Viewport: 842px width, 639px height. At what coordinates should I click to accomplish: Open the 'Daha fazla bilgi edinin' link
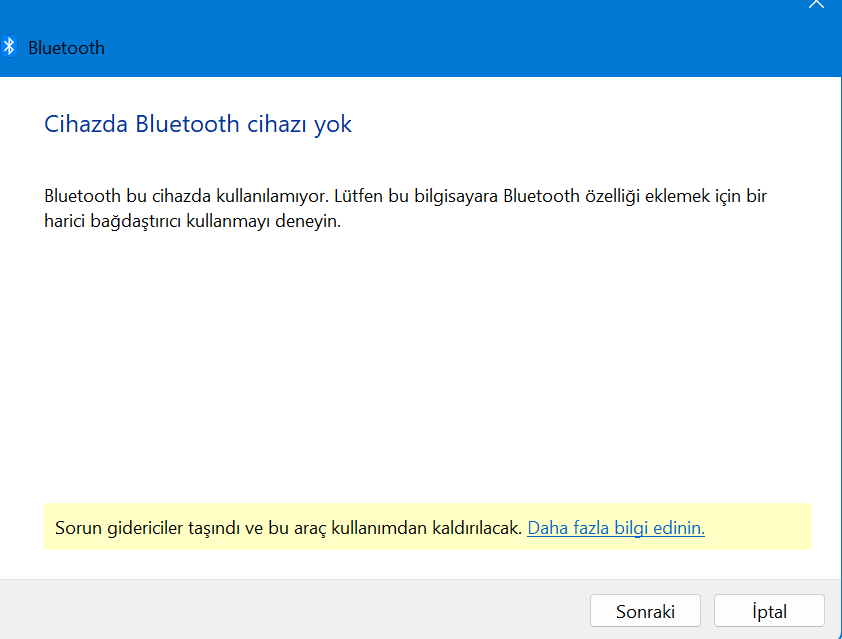616,528
